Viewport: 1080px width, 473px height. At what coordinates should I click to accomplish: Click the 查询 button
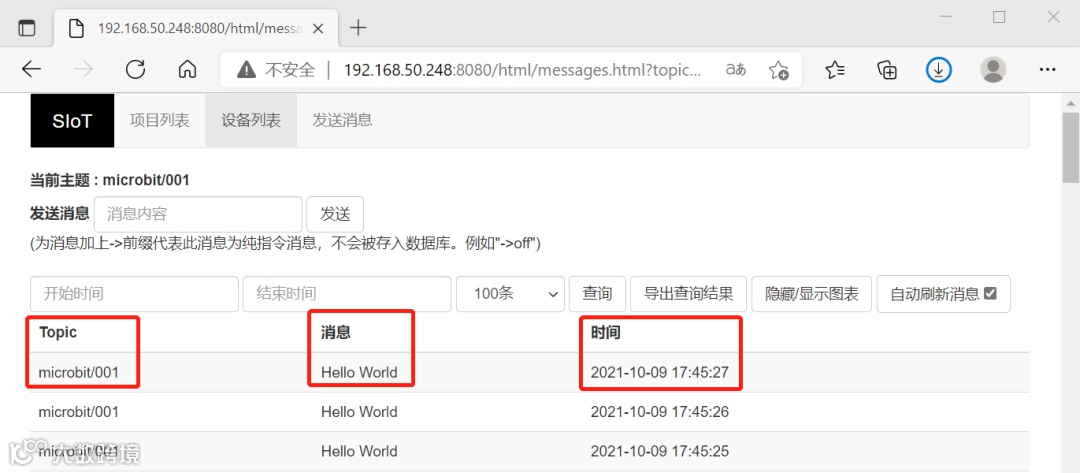[597, 294]
